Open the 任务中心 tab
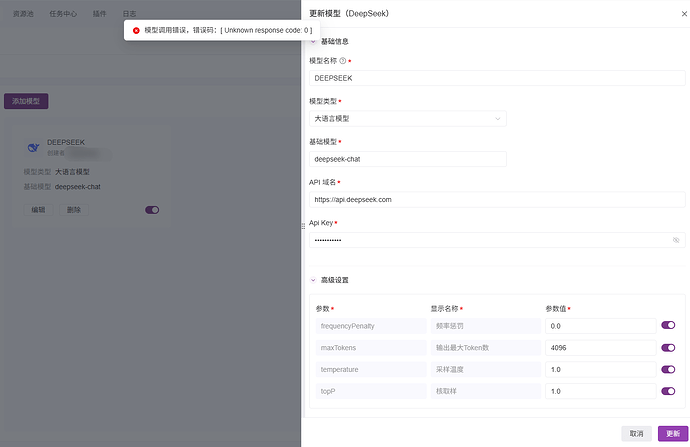Image resolution: width=690 pixels, height=447 pixels. pyautogui.click(x=63, y=14)
